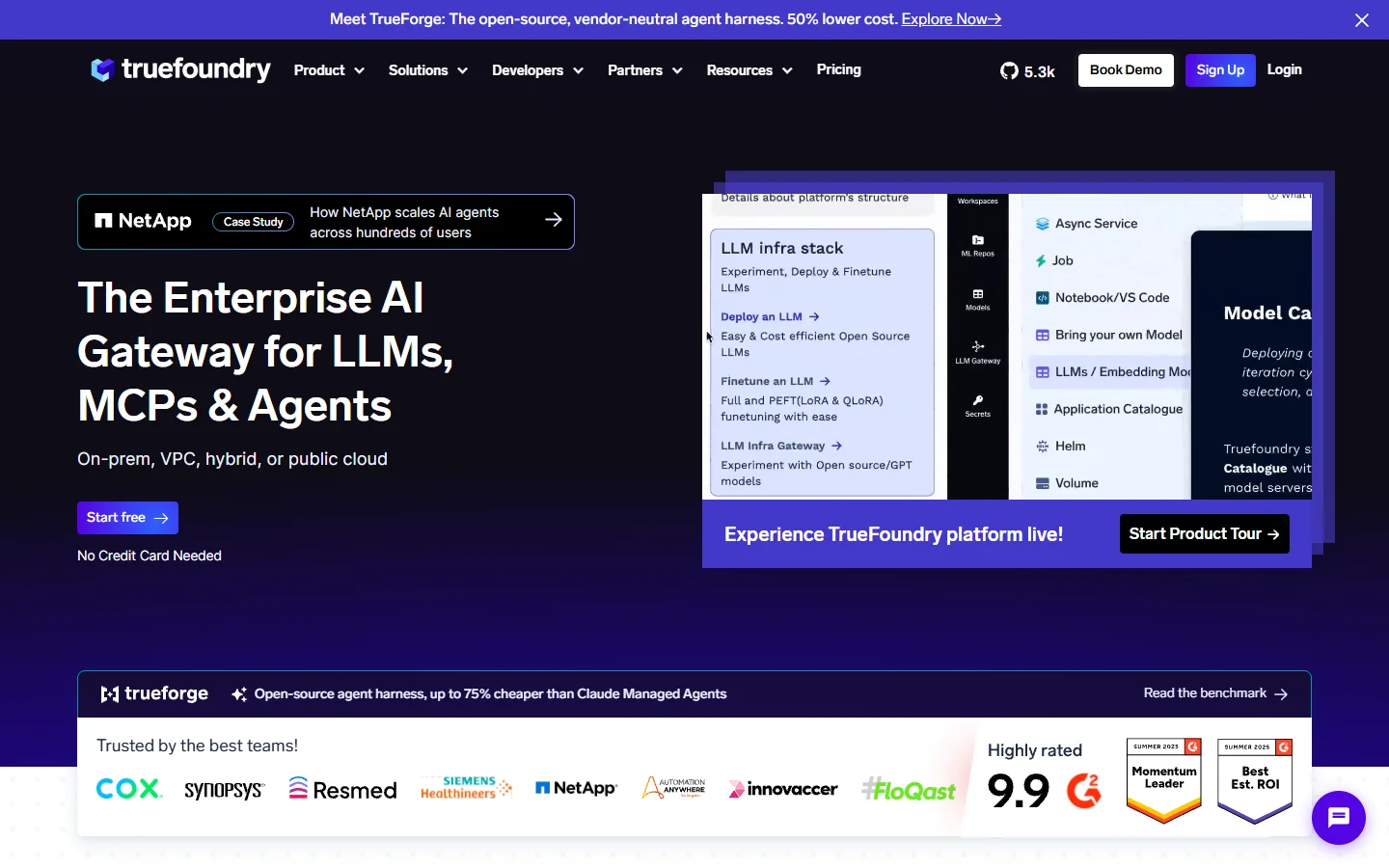The width and height of the screenshot is (1389, 868).
Task: Select Notebook/VS Code option
Action: (1103, 298)
